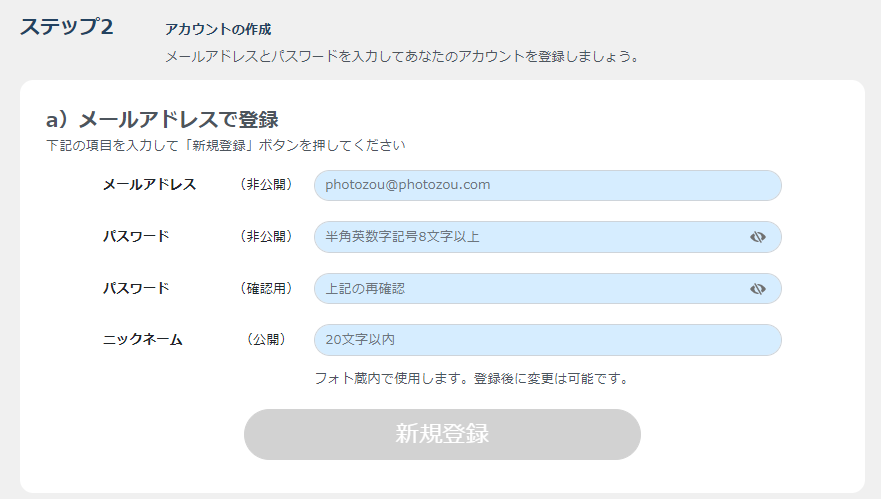
Task: Click the (非公開) note next to first パスワード
Action: tap(266, 236)
